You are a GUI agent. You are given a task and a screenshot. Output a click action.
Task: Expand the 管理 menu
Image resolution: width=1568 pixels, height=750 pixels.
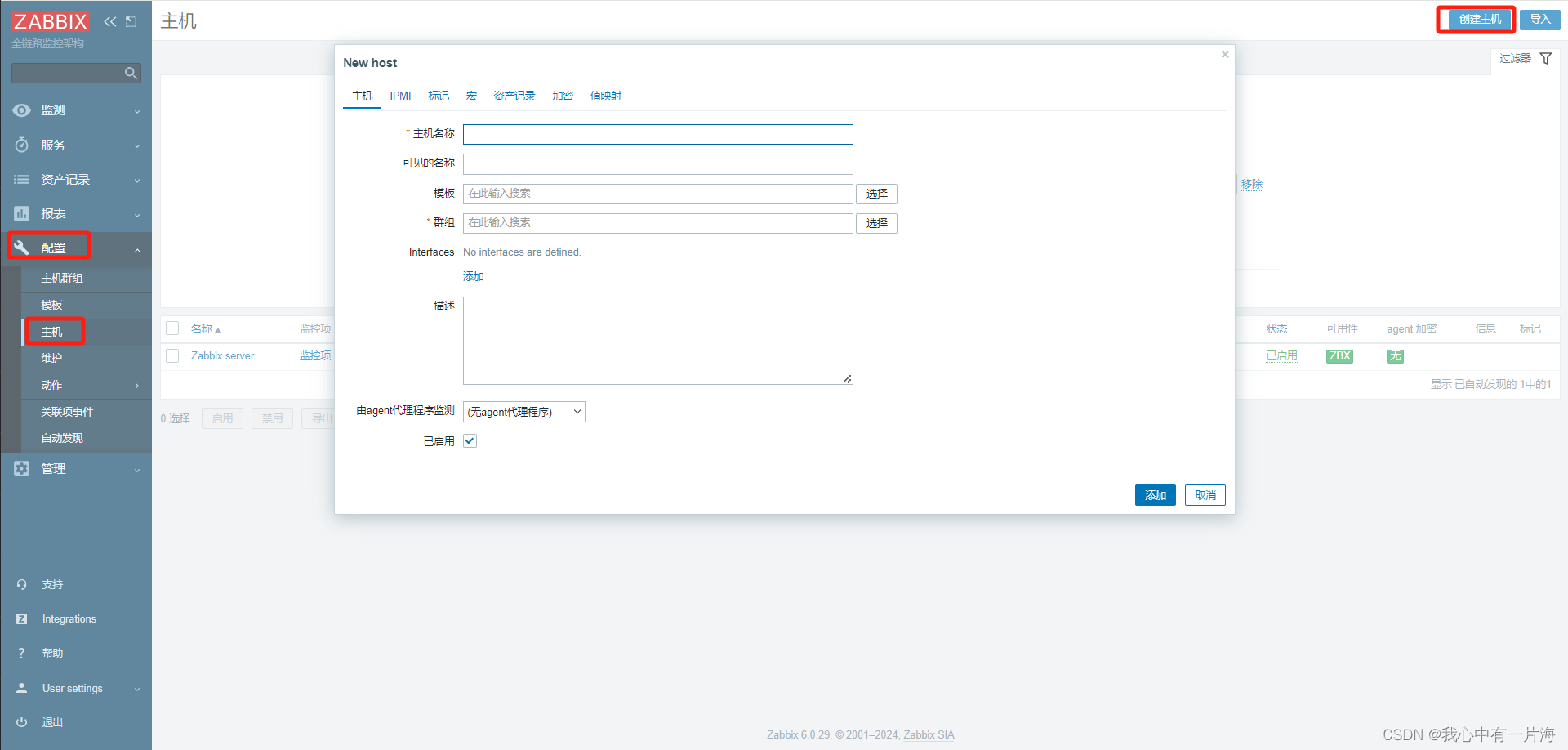(x=137, y=470)
